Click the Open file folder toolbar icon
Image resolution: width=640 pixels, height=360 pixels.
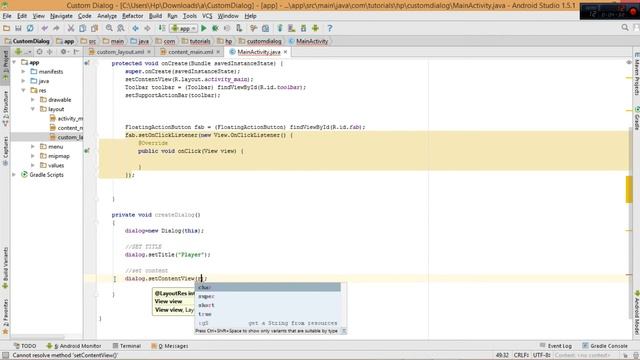coord(7,28)
